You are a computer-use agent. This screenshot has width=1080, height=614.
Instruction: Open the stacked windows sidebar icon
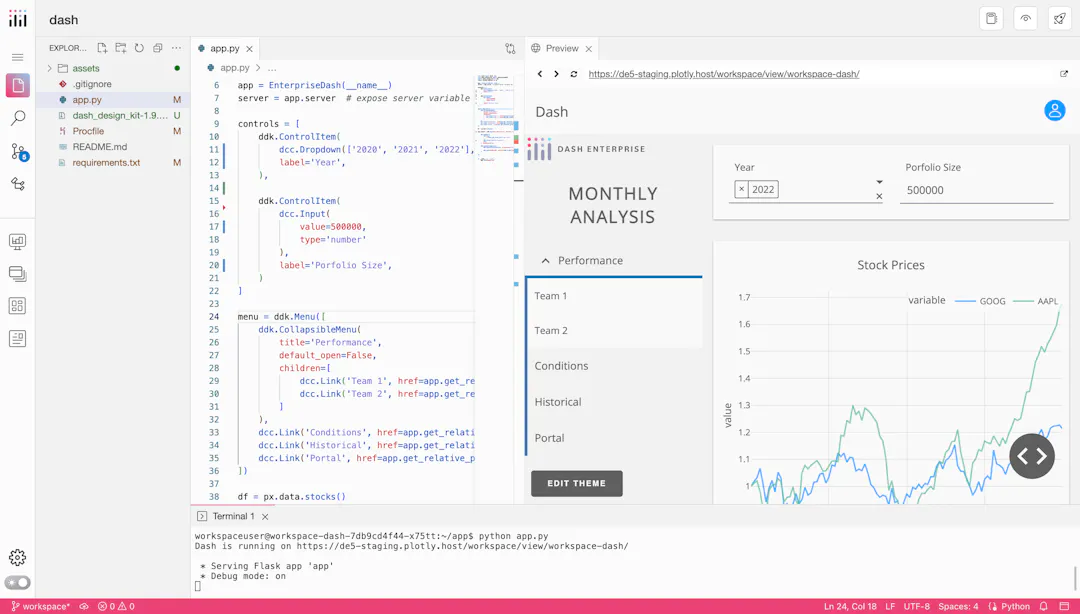[x=18, y=274]
